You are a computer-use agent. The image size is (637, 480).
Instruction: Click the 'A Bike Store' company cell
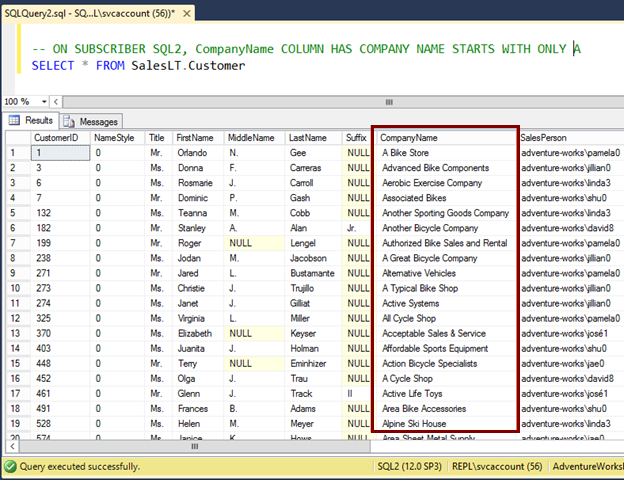click(x=405, y=153)
